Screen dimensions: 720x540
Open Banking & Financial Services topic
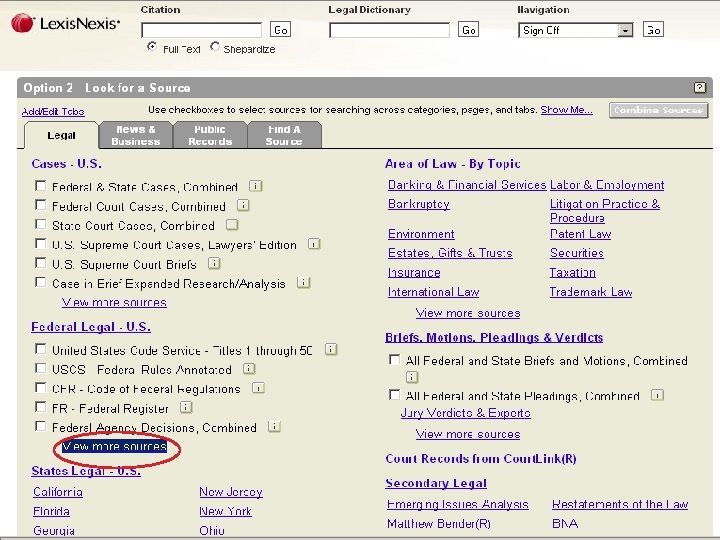(467, 185)
